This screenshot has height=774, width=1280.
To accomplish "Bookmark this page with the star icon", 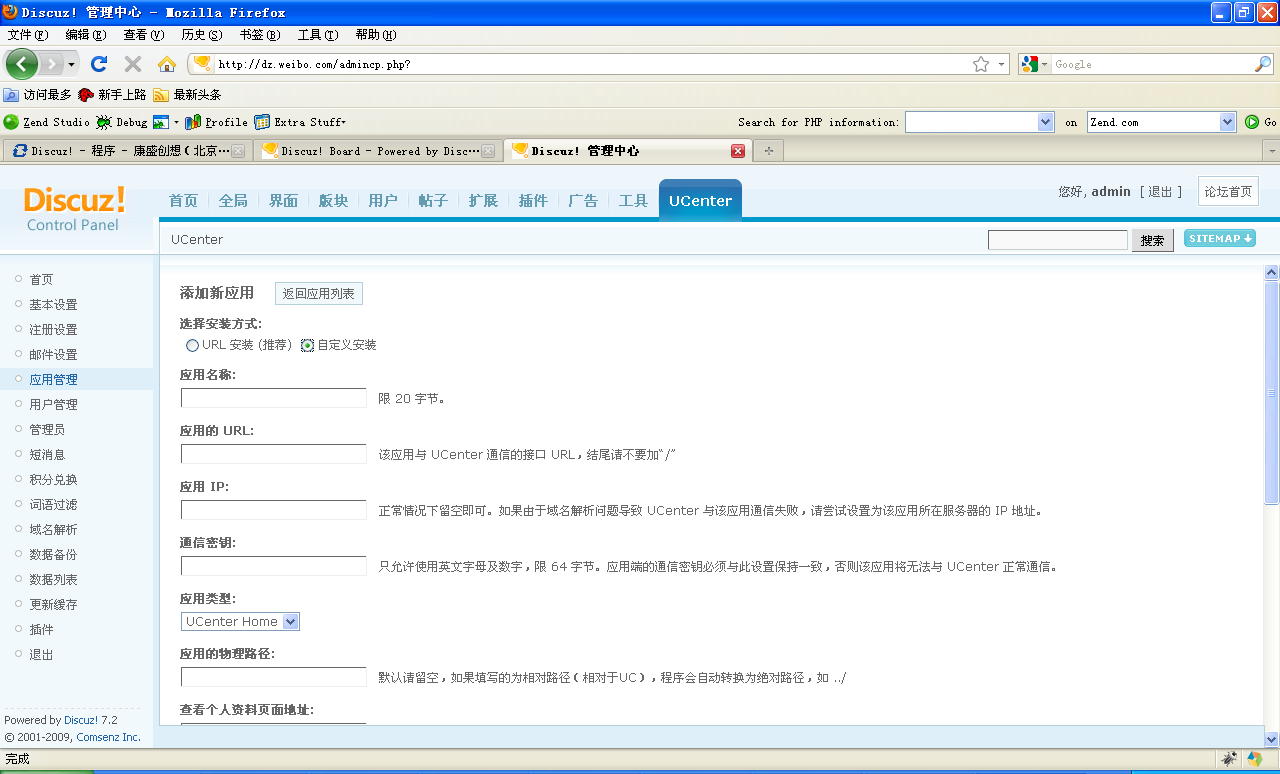I will pyautogui.click(x=981, y=64).
